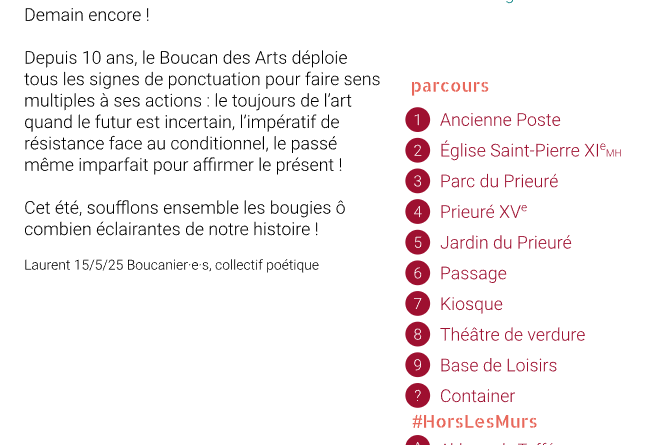This screenshot has width=645, height=445.
Task: Select the number 5 circle marker
Action: [417, 243]
